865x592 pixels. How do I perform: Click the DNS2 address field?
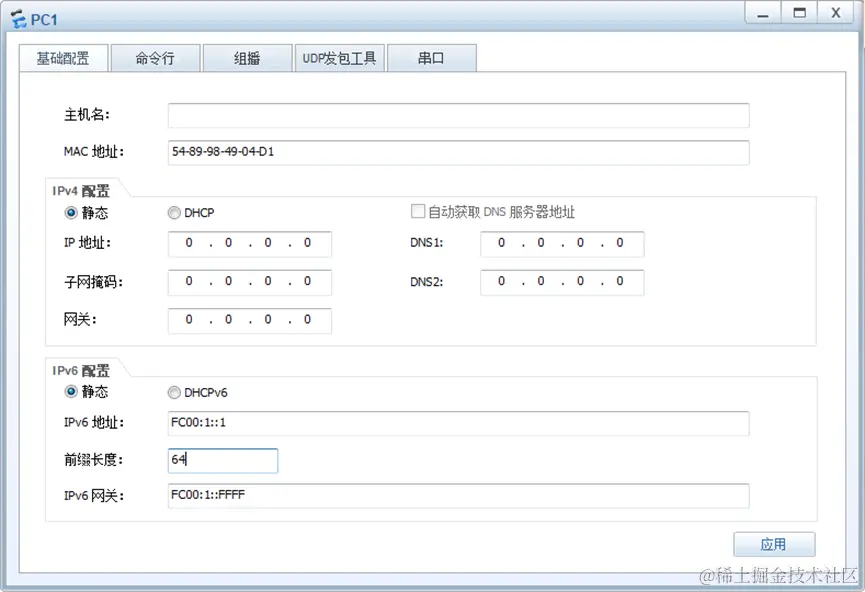click(562, 282)
